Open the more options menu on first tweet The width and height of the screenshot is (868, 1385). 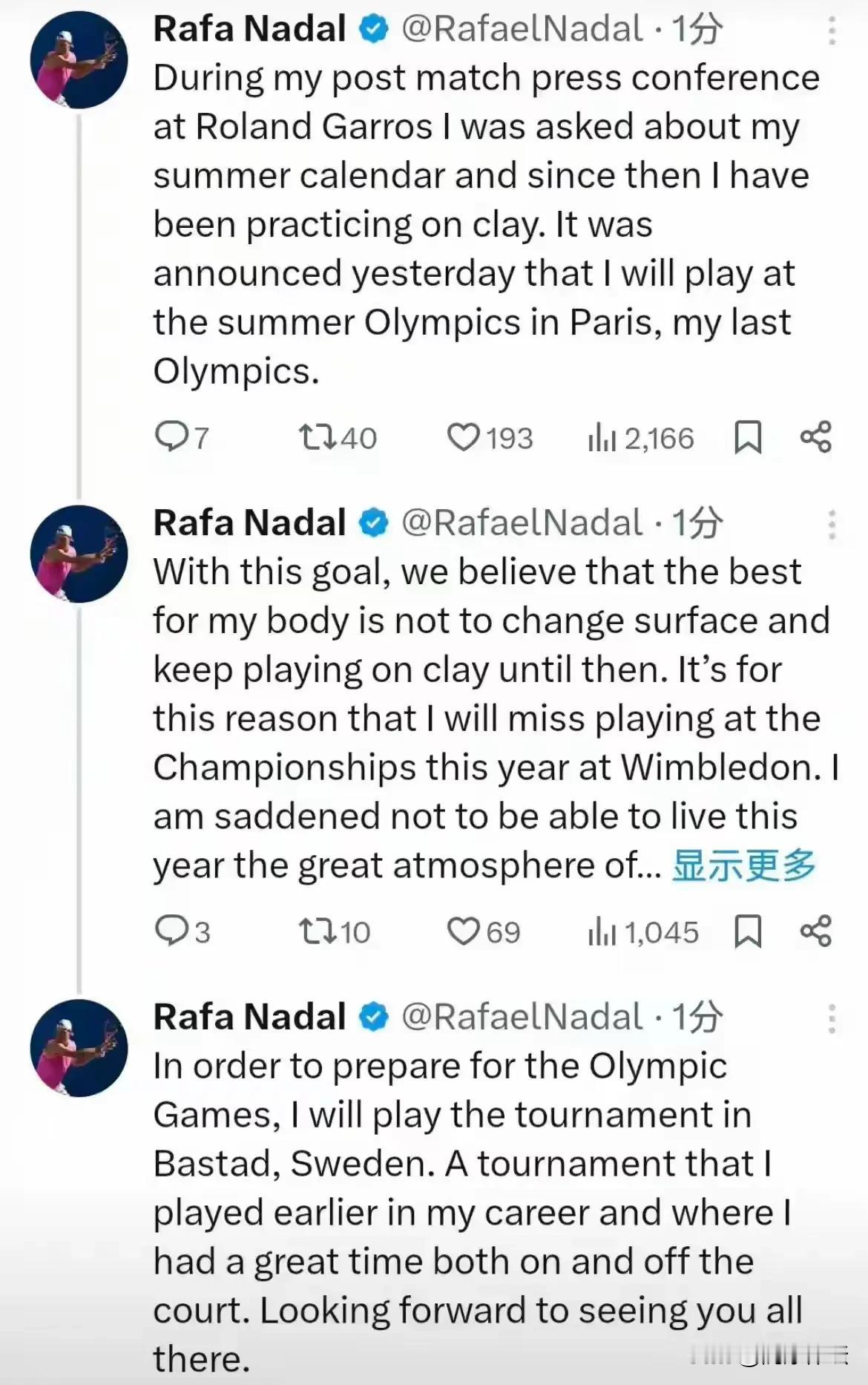tap(832, 31)
